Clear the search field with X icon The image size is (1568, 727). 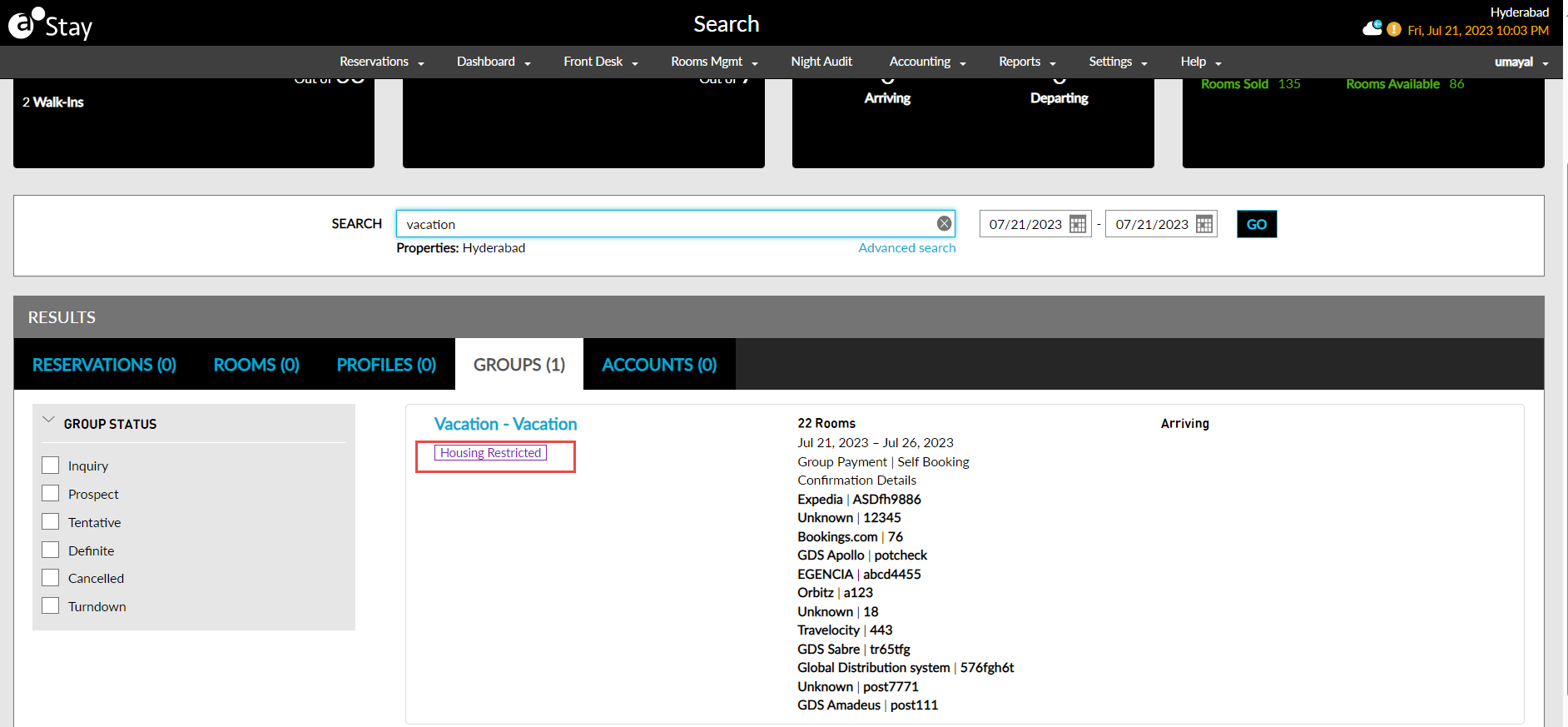coord(944,224)
